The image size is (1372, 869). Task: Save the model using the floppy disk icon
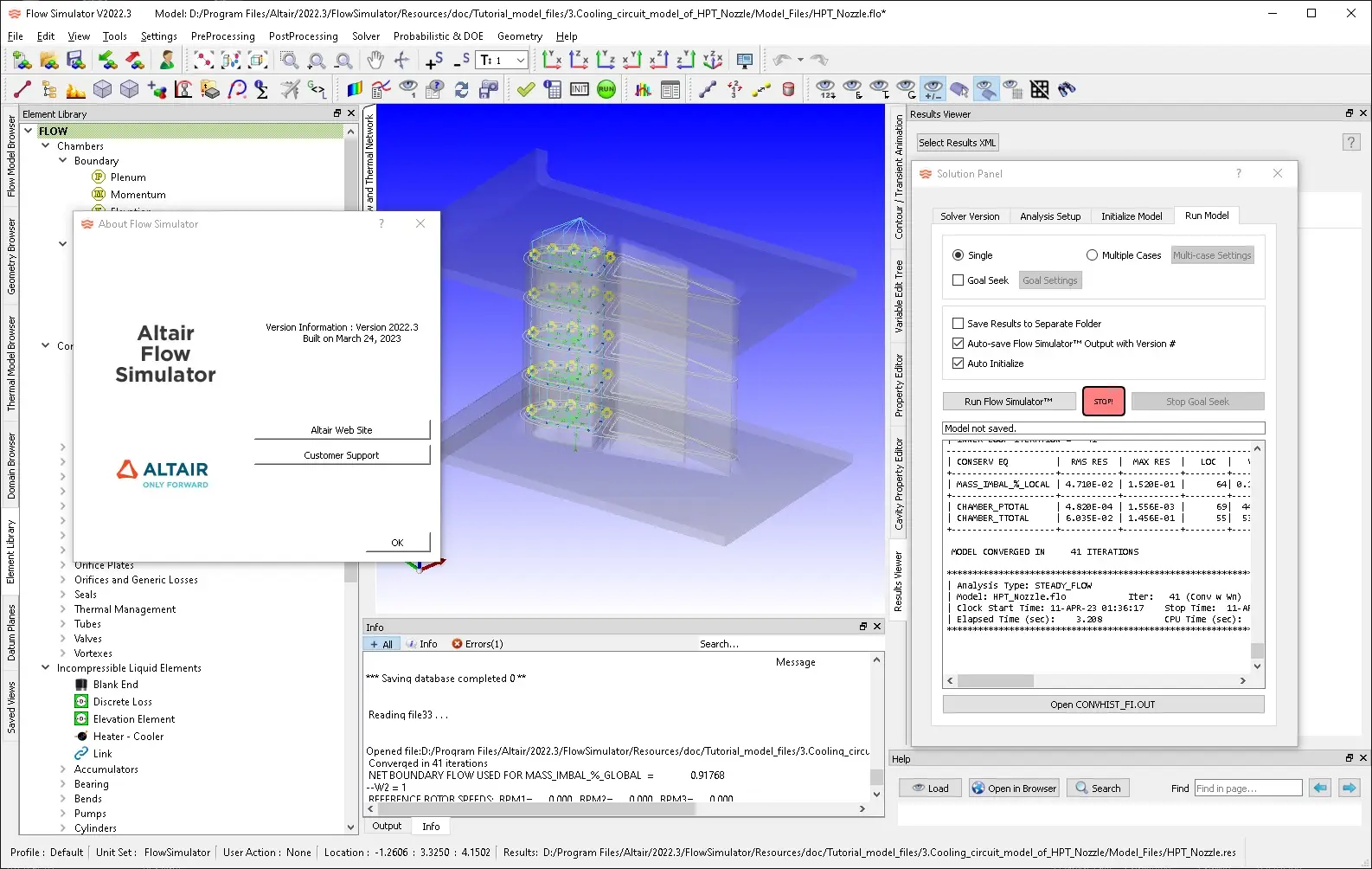click(x=75, y=60)
